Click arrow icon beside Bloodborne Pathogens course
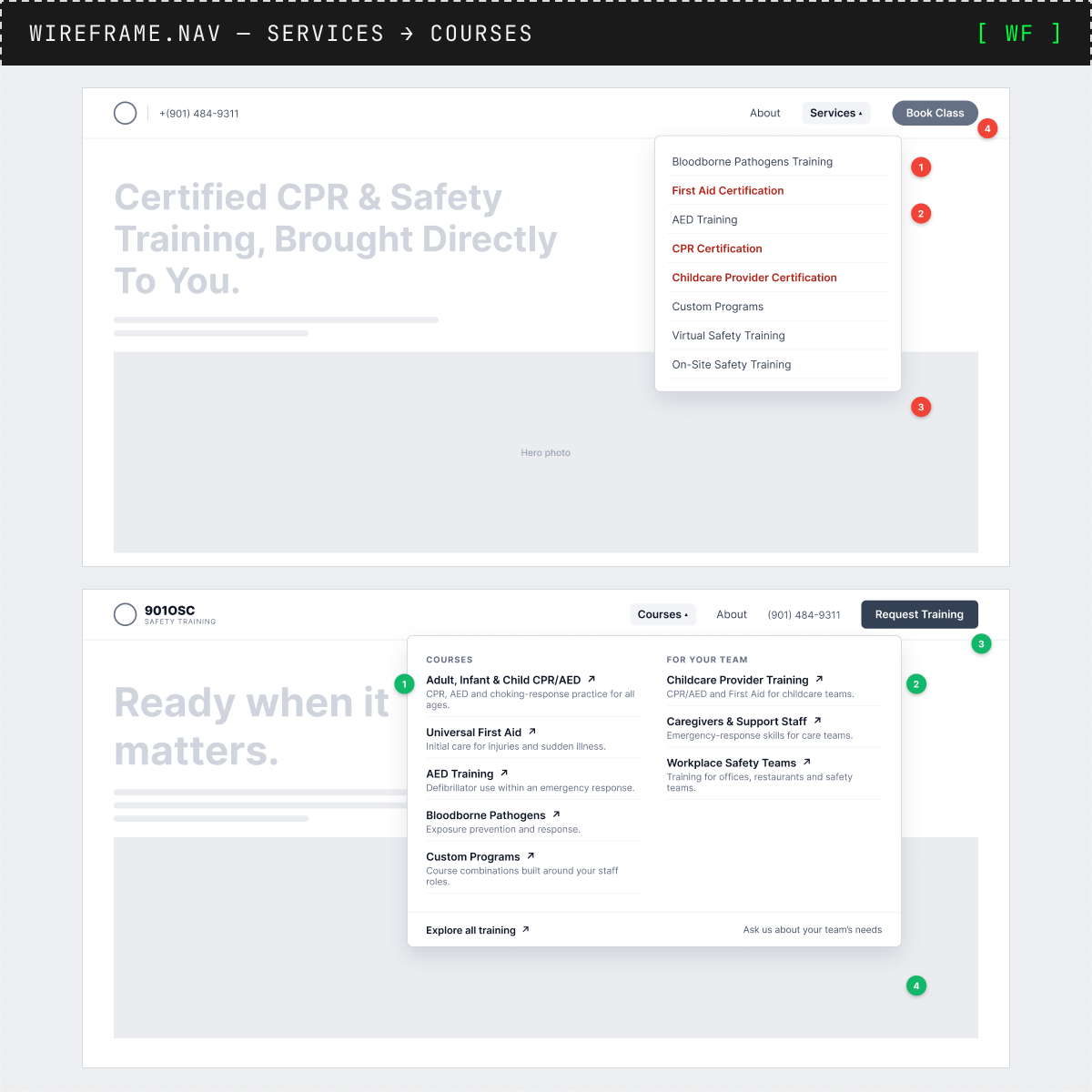The width and height of the screenshot is (1092, 1092). (556, 814)
